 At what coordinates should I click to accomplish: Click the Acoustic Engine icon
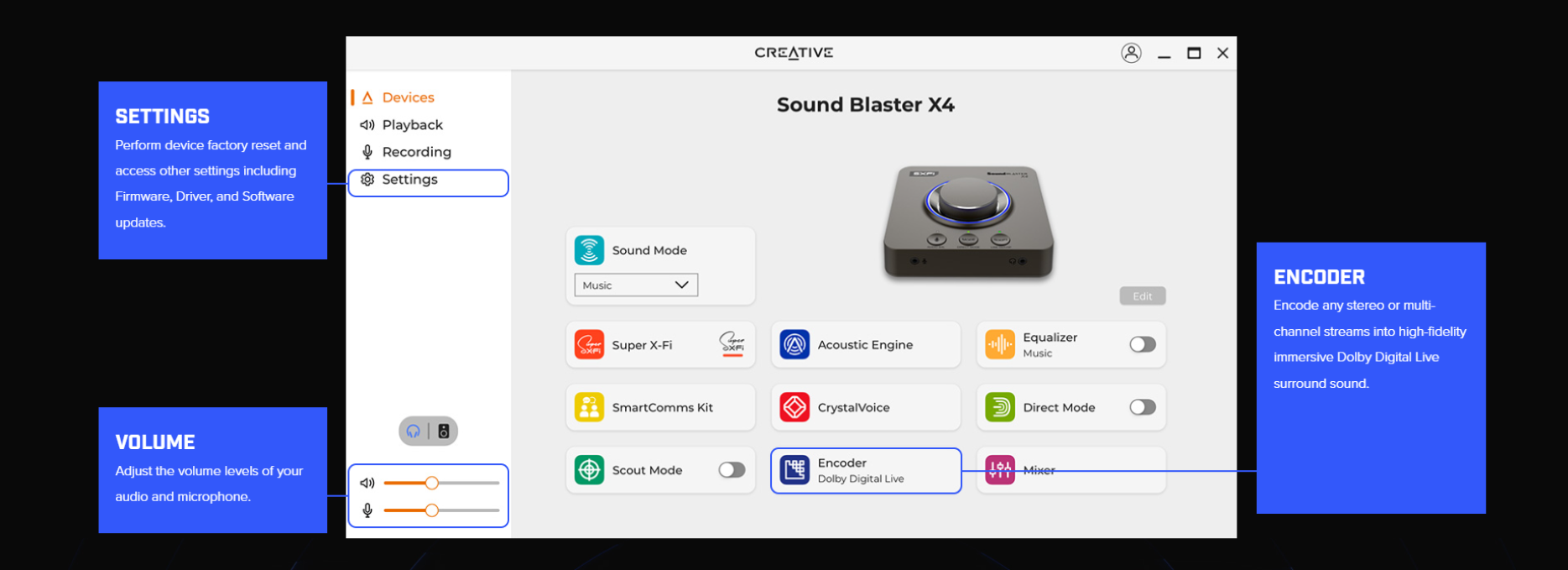tap(794, 345)
